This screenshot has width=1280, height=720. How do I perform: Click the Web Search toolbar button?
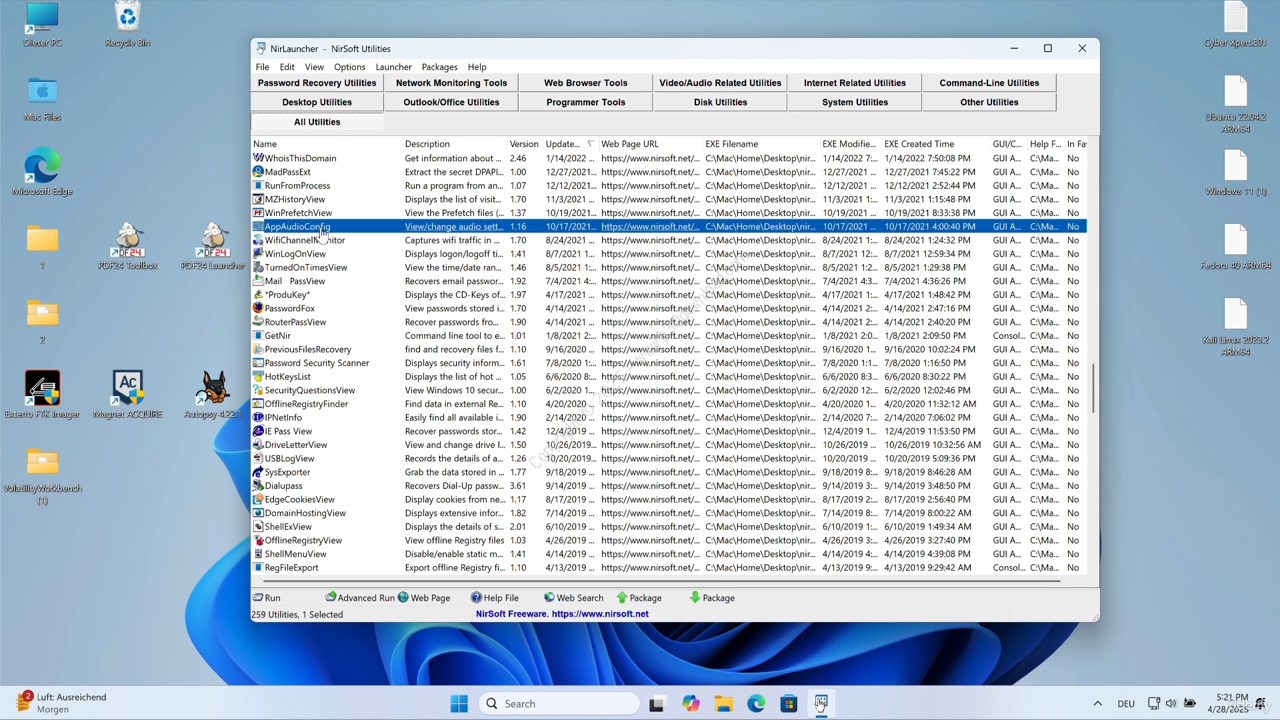573,598
